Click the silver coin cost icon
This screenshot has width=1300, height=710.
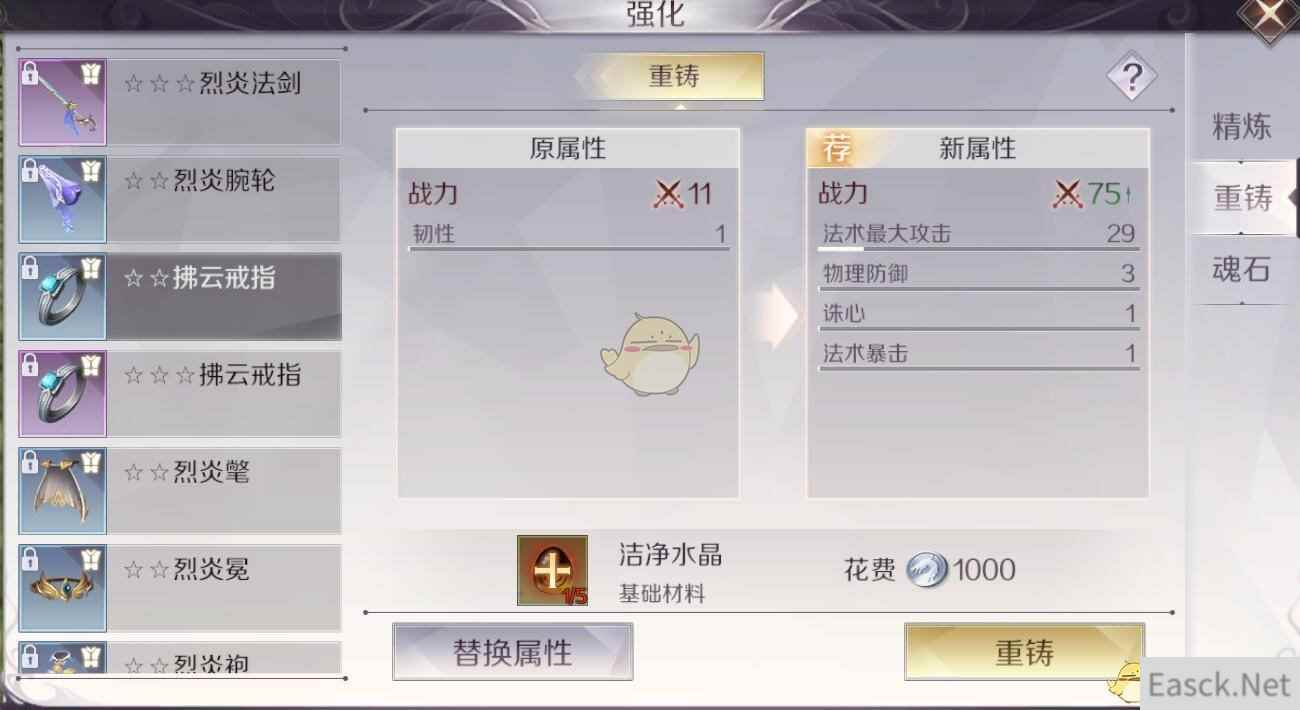point(926,571)
